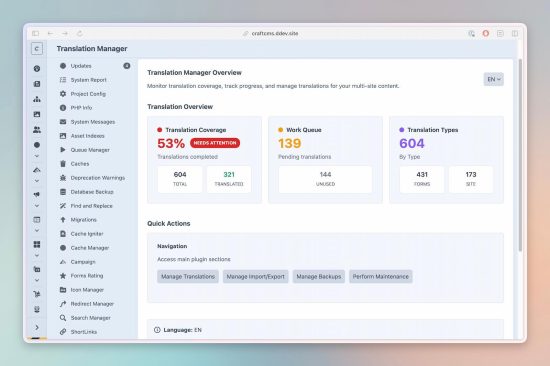This screenshot has height=366, width=550.
Task: Click the up-arrow icon beside Migrations
Action: tap(63, 220)
